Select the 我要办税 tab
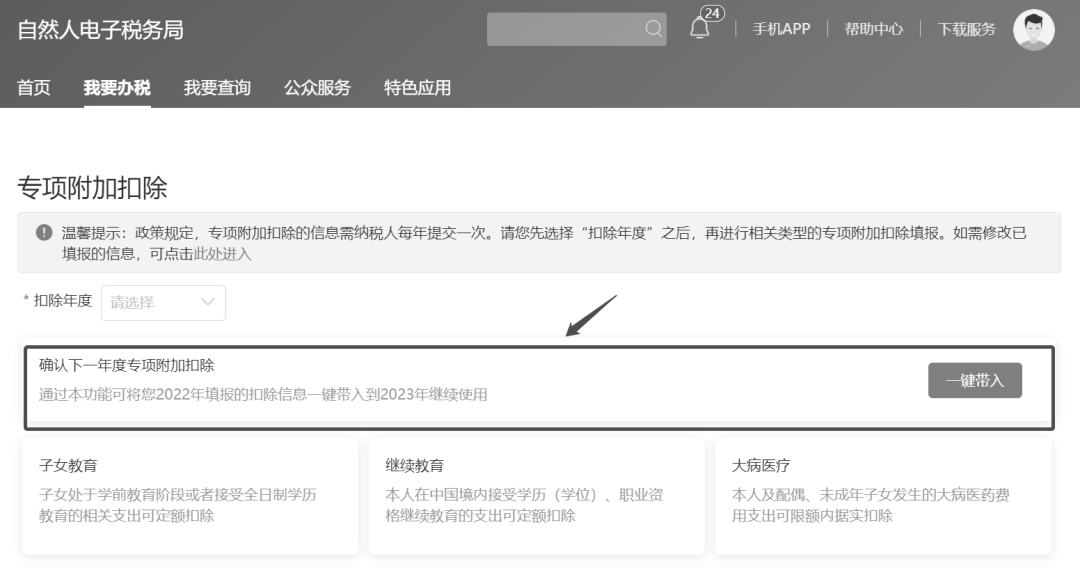1080x568 pixels. pyautogui.click(x=117, y=88)
